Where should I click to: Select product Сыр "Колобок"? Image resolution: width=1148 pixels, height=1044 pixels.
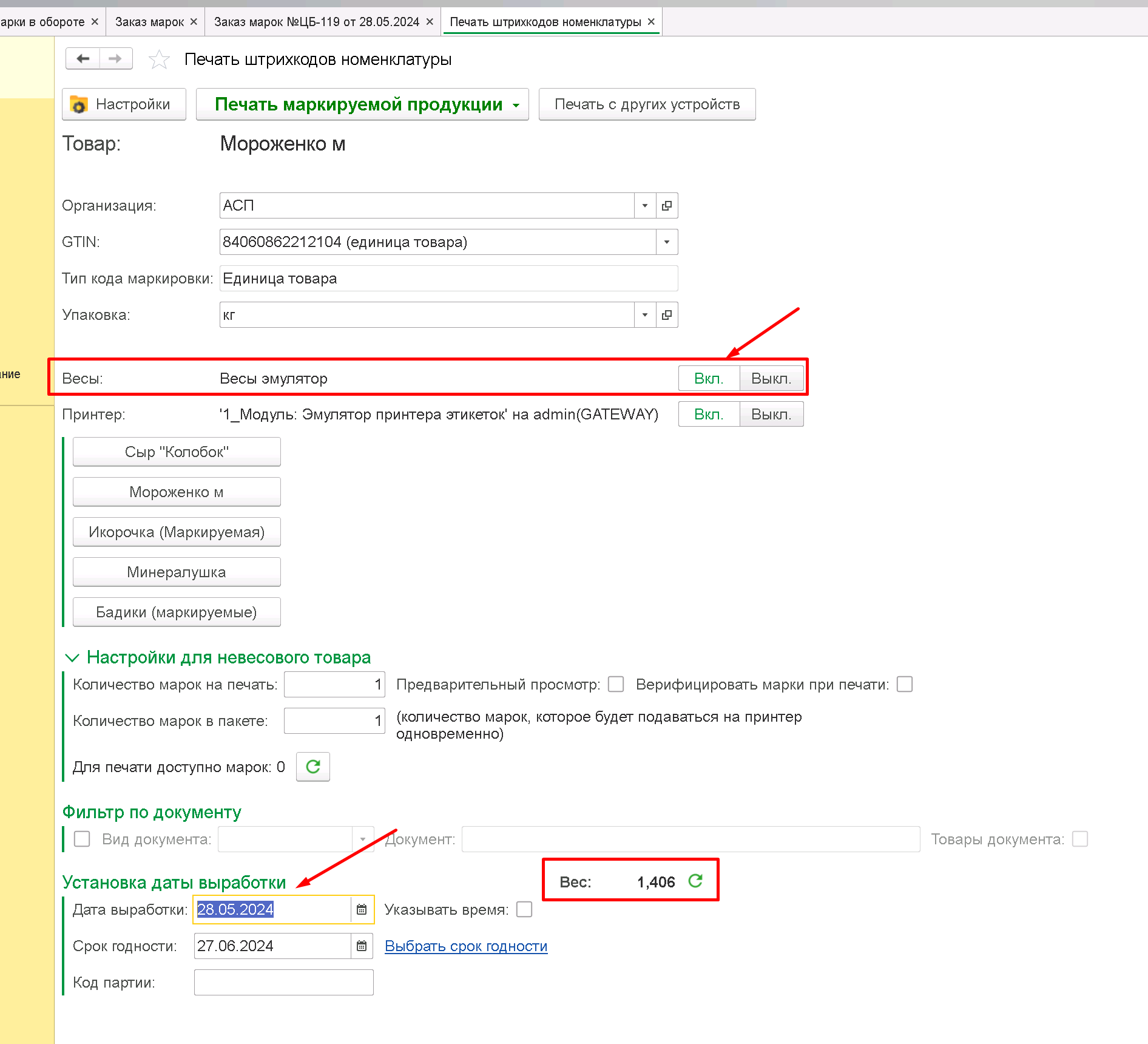[177, 452]
